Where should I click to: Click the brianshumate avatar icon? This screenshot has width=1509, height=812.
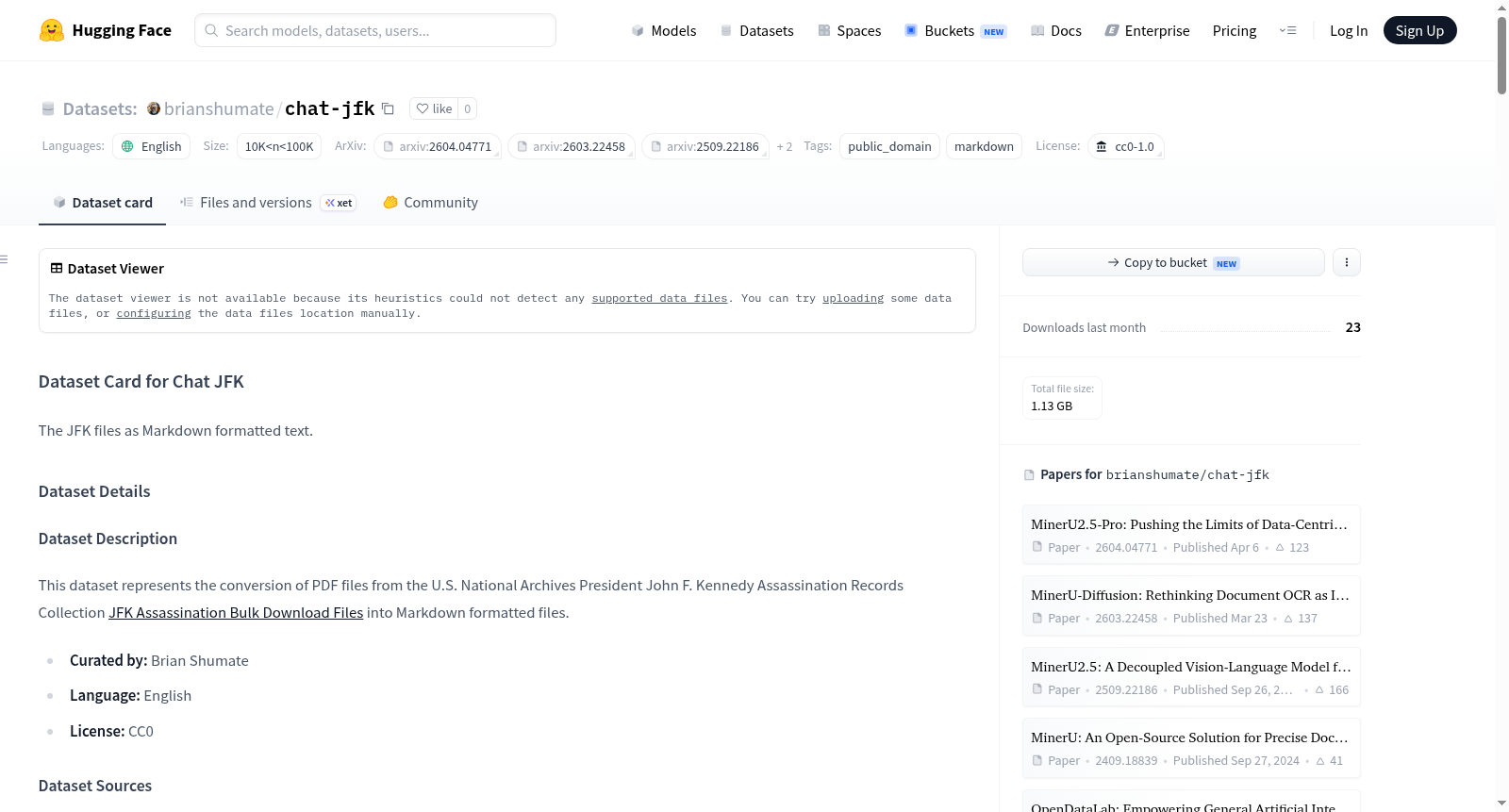(x=154, y=108)
